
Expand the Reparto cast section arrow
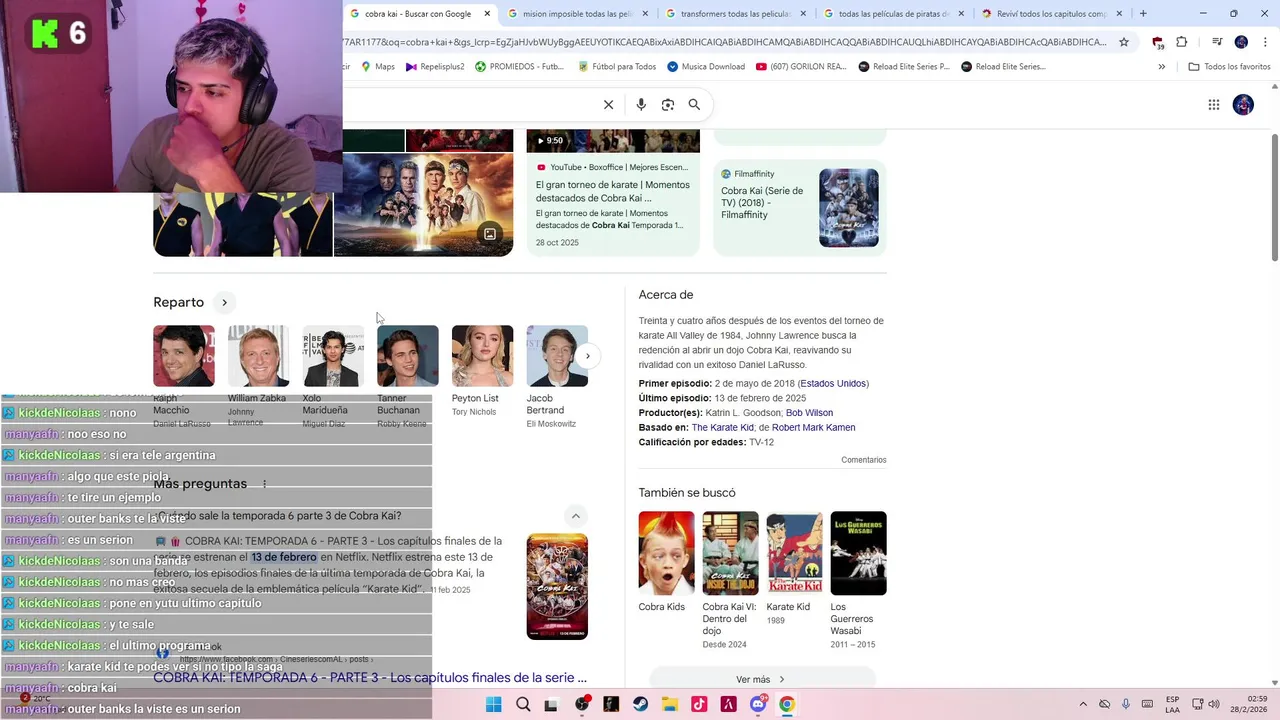coord(224,302)
